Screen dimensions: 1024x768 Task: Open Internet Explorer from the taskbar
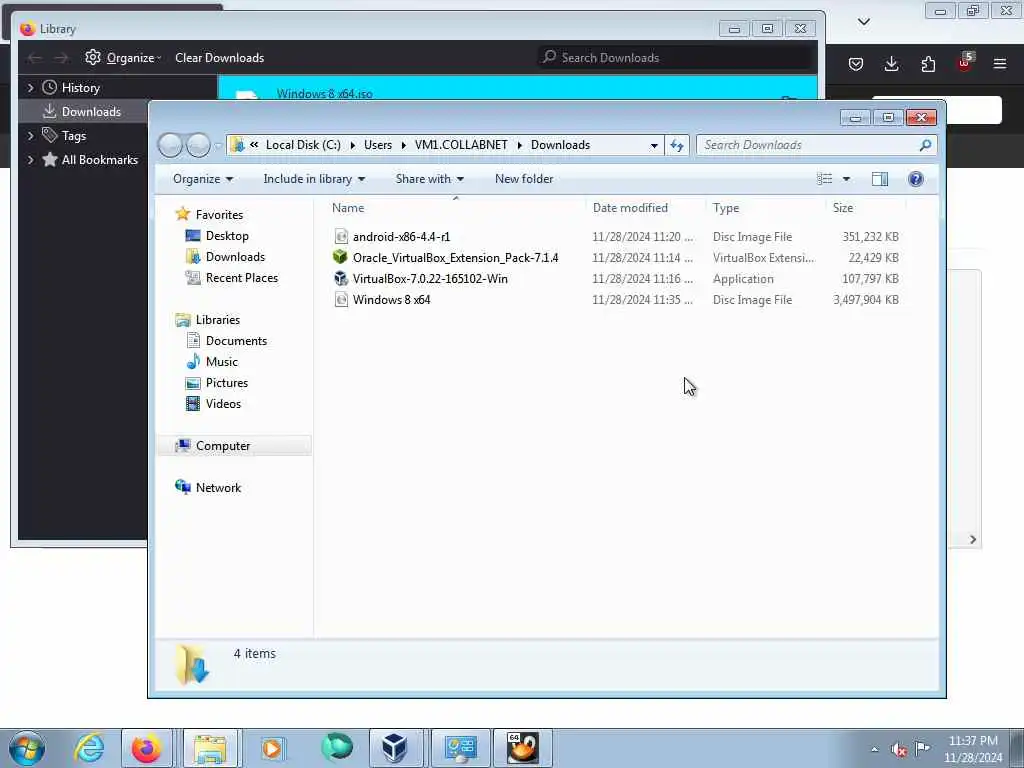88,748
